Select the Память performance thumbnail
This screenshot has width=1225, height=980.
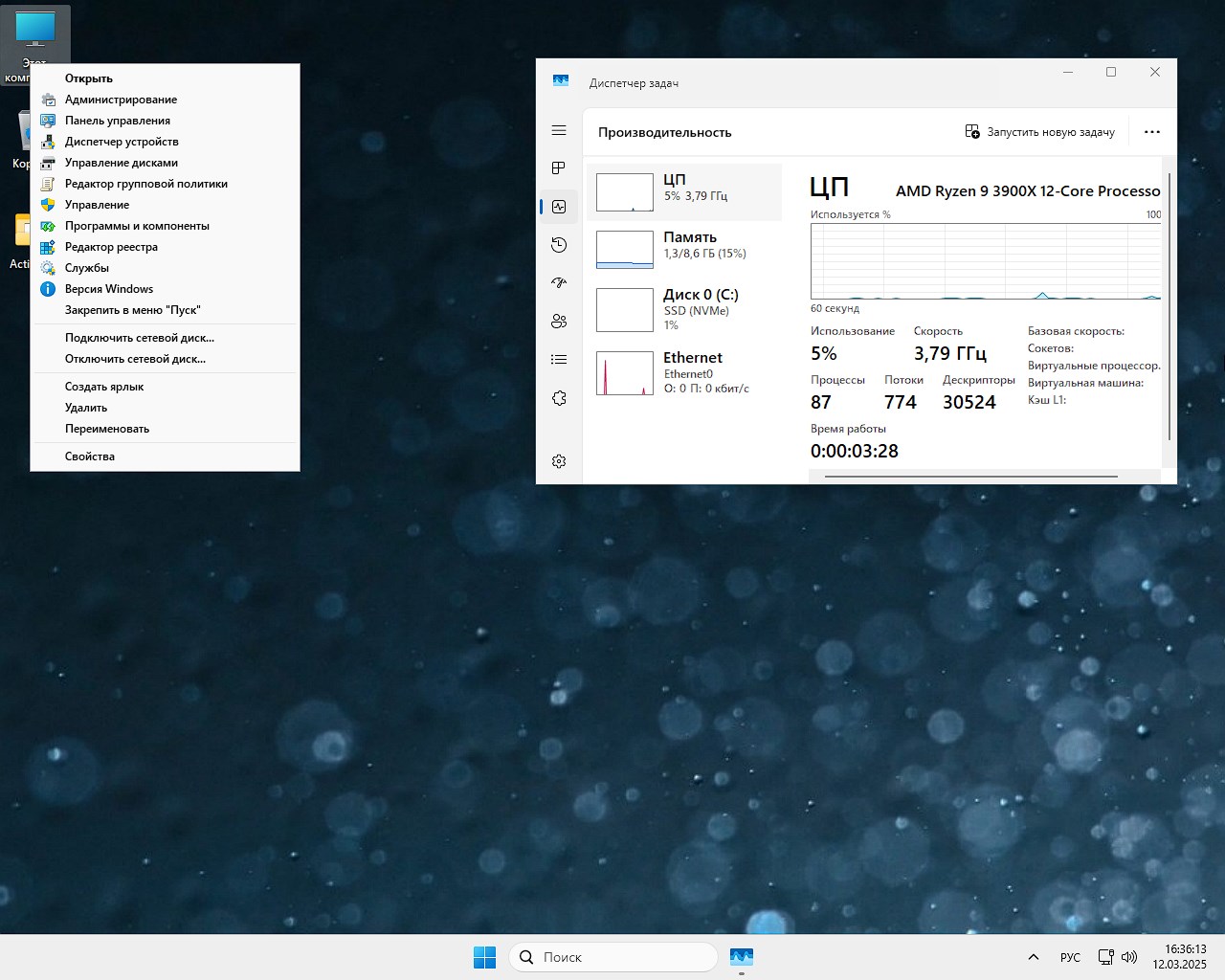coord(683,250)
